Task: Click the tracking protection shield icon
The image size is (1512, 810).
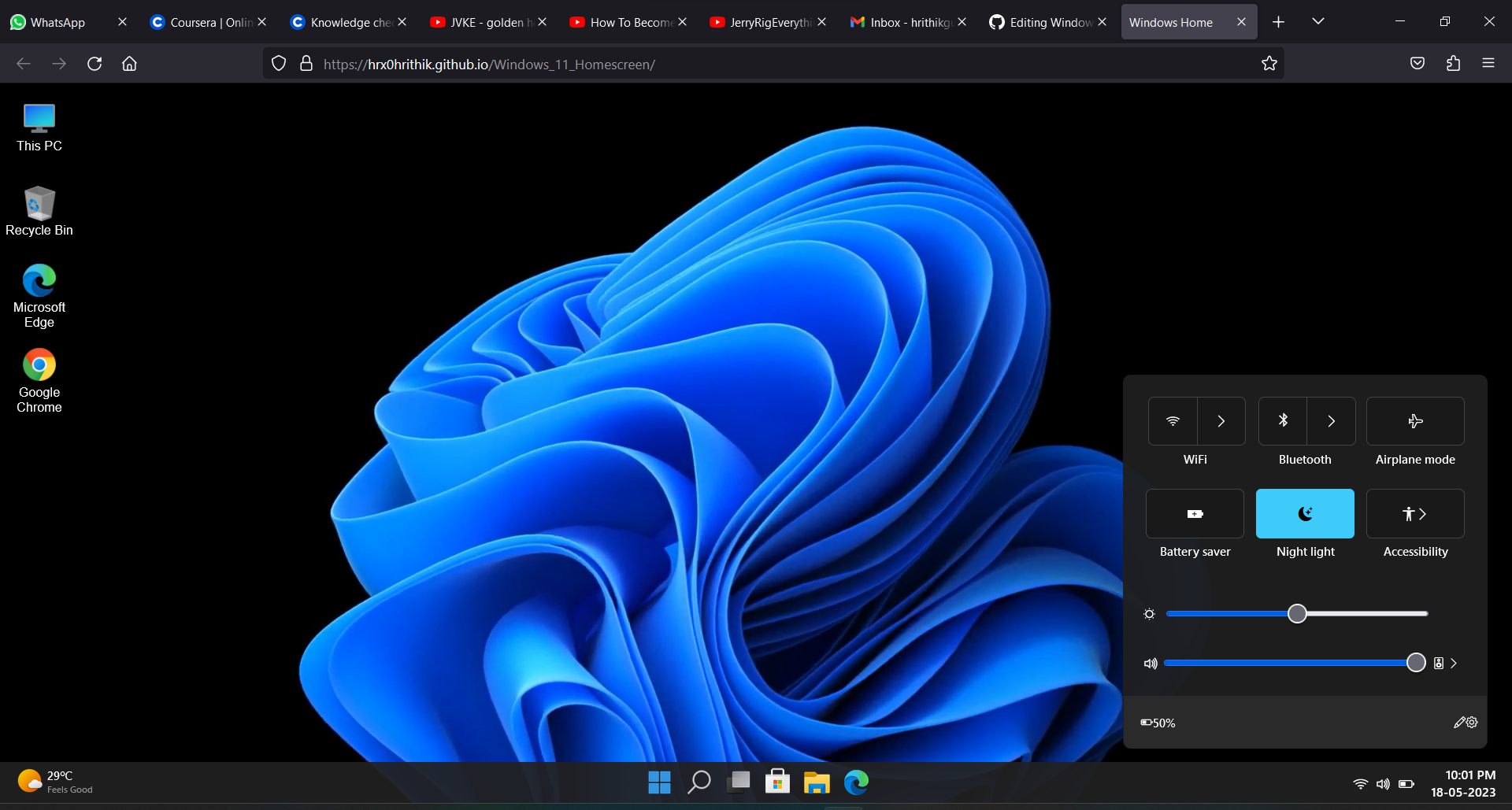Action: (x=279, y=64)
